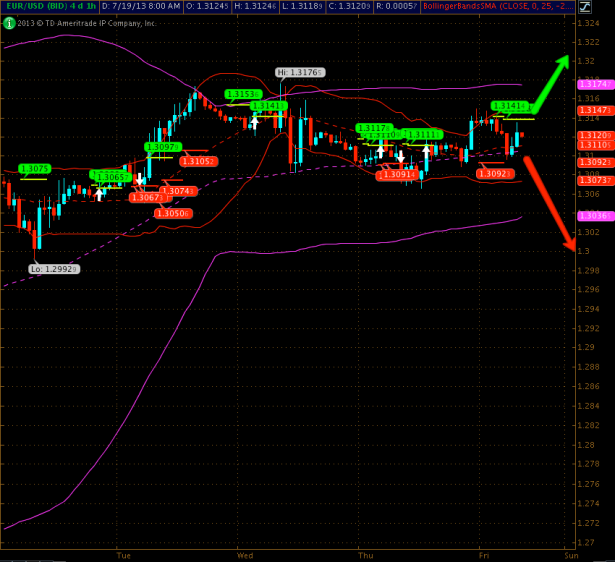Click the Hi: 1.3176 price bubble

tap(299, 72)
